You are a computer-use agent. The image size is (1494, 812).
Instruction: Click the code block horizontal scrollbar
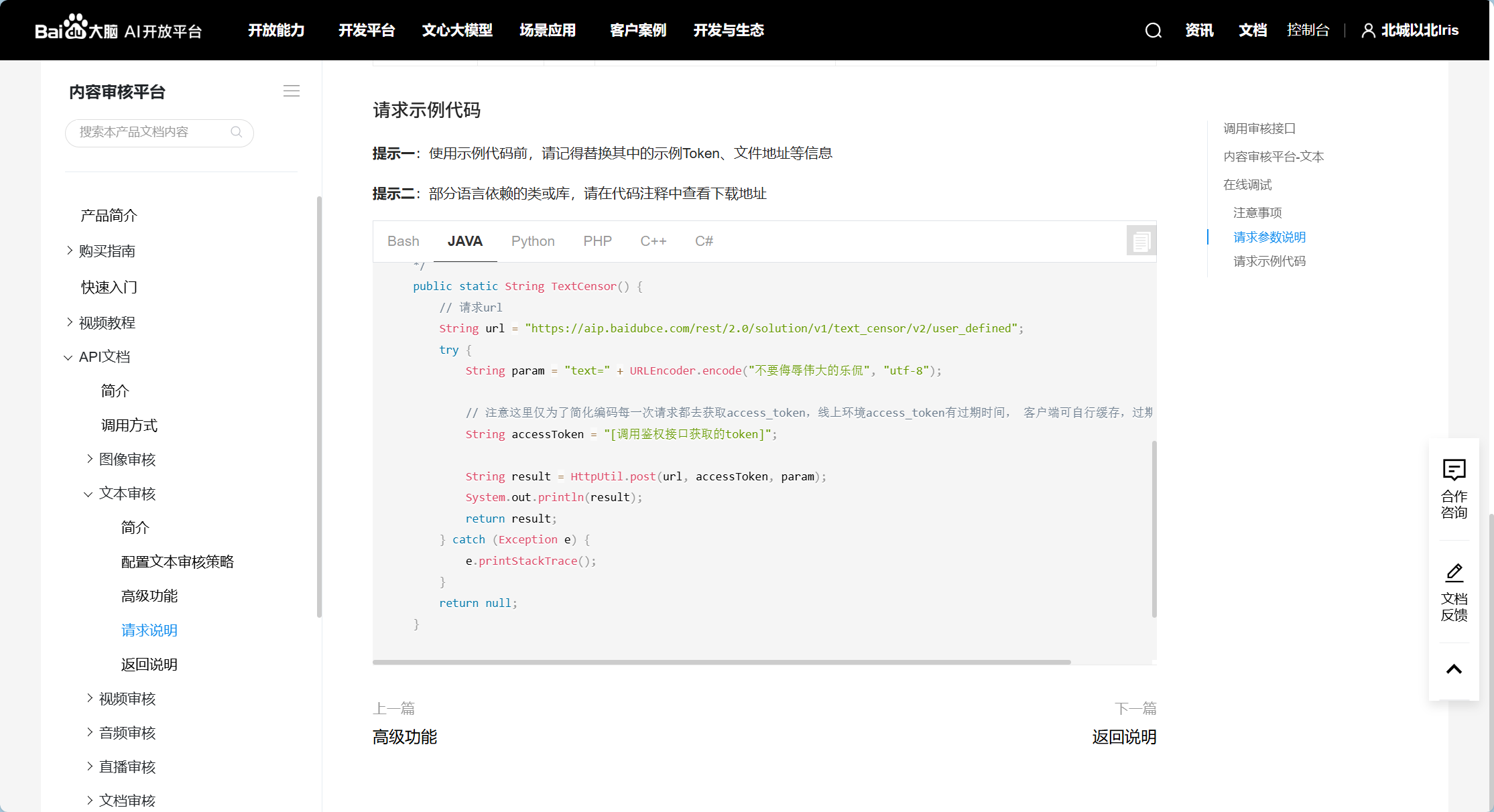coord(721,662)
